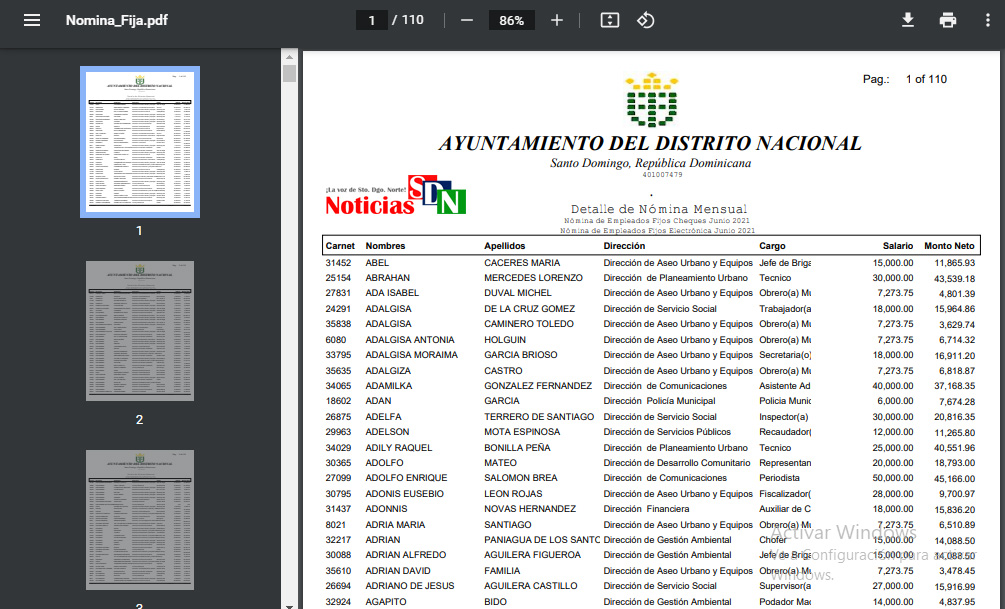Click the Ayuntamiento crest emblem

pyautogui.click(x=651, y=101)
